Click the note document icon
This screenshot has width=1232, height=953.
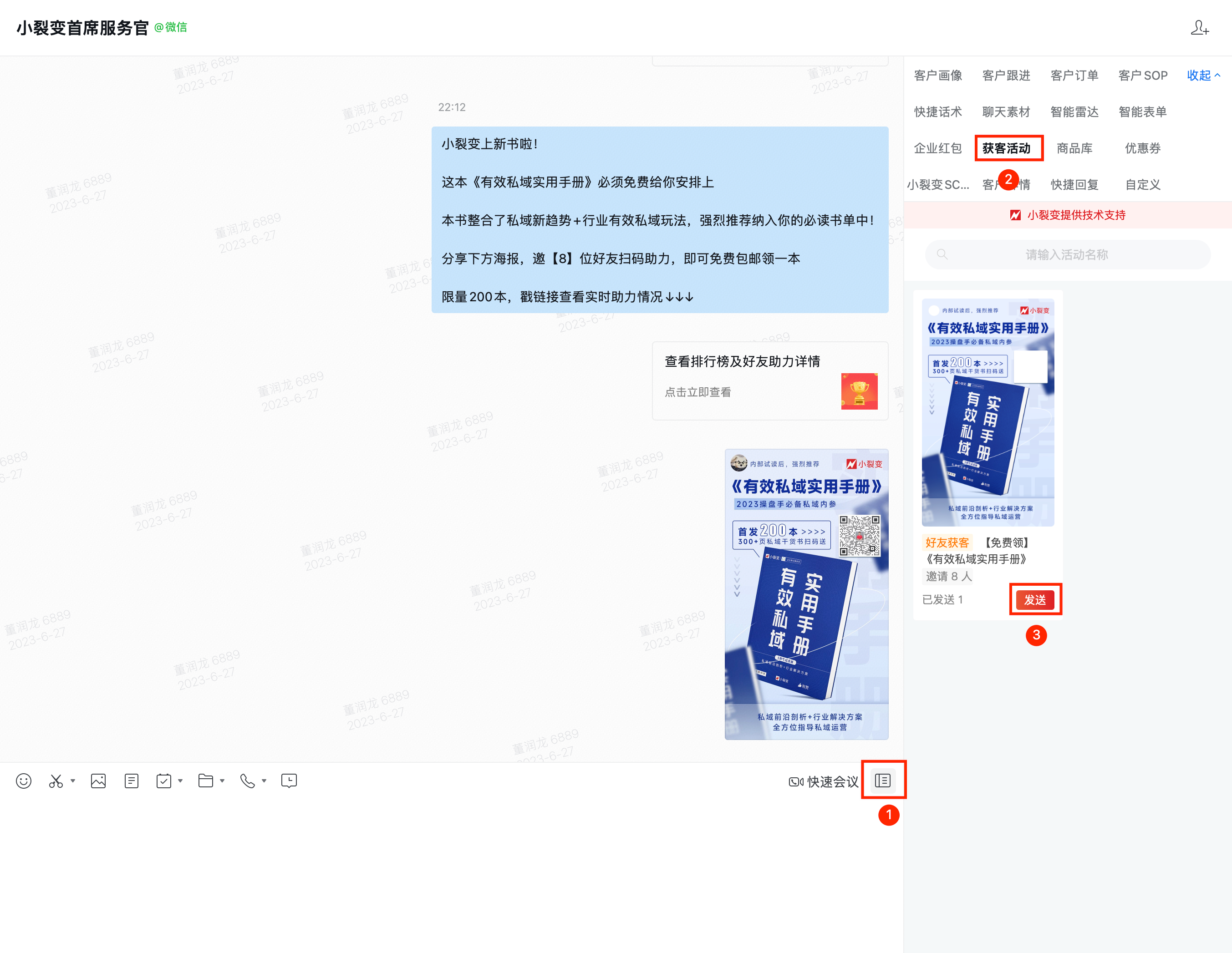pos(132,781)
